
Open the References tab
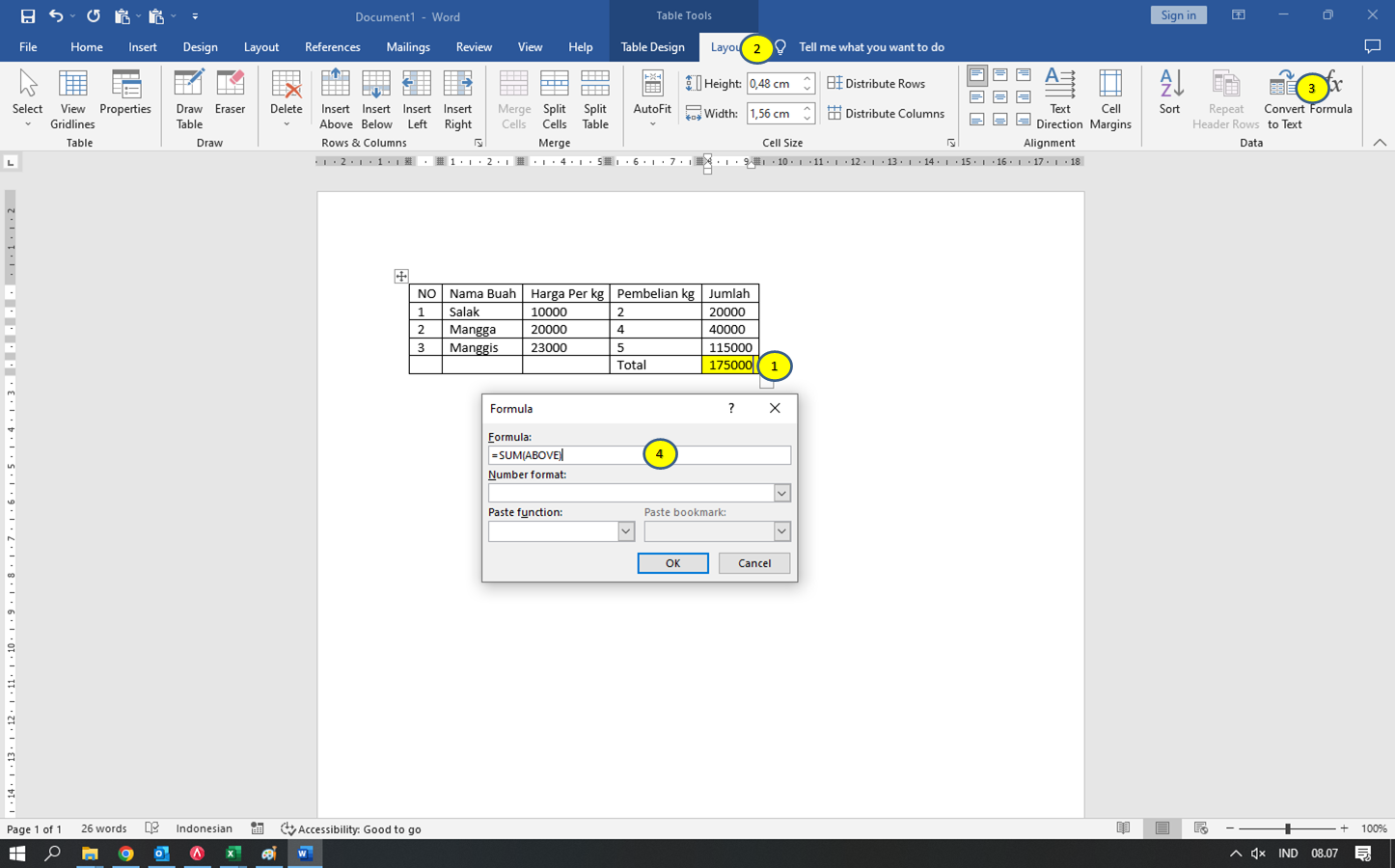tap(333, 47)
